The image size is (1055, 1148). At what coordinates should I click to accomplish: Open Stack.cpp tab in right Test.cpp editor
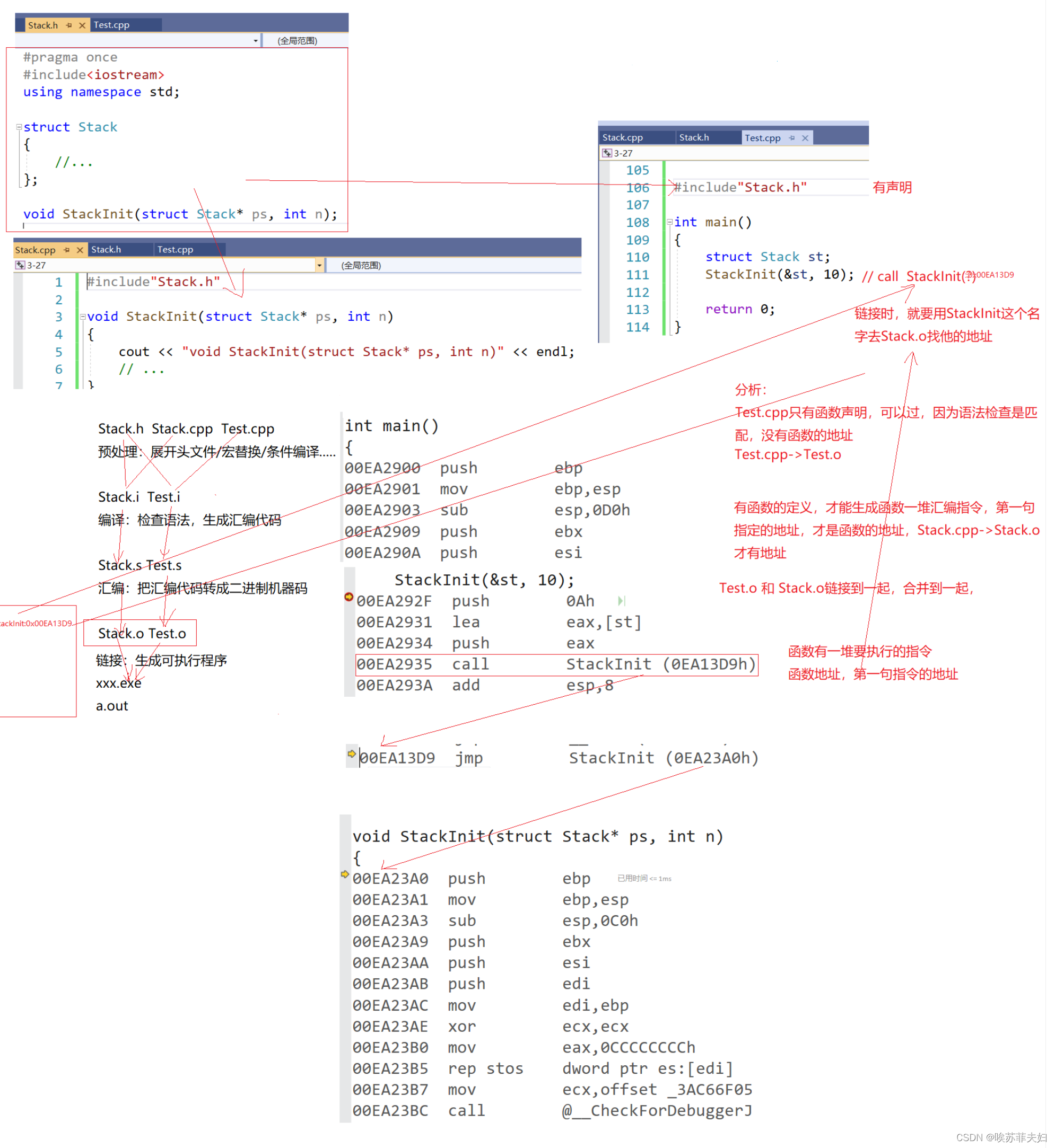622,137
